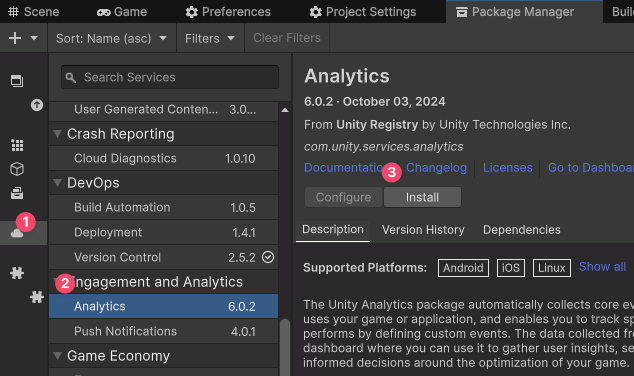634x376 pixels.
Task: Select the Updates arrow icon in sidebar
Action: [x=37, y=105]
